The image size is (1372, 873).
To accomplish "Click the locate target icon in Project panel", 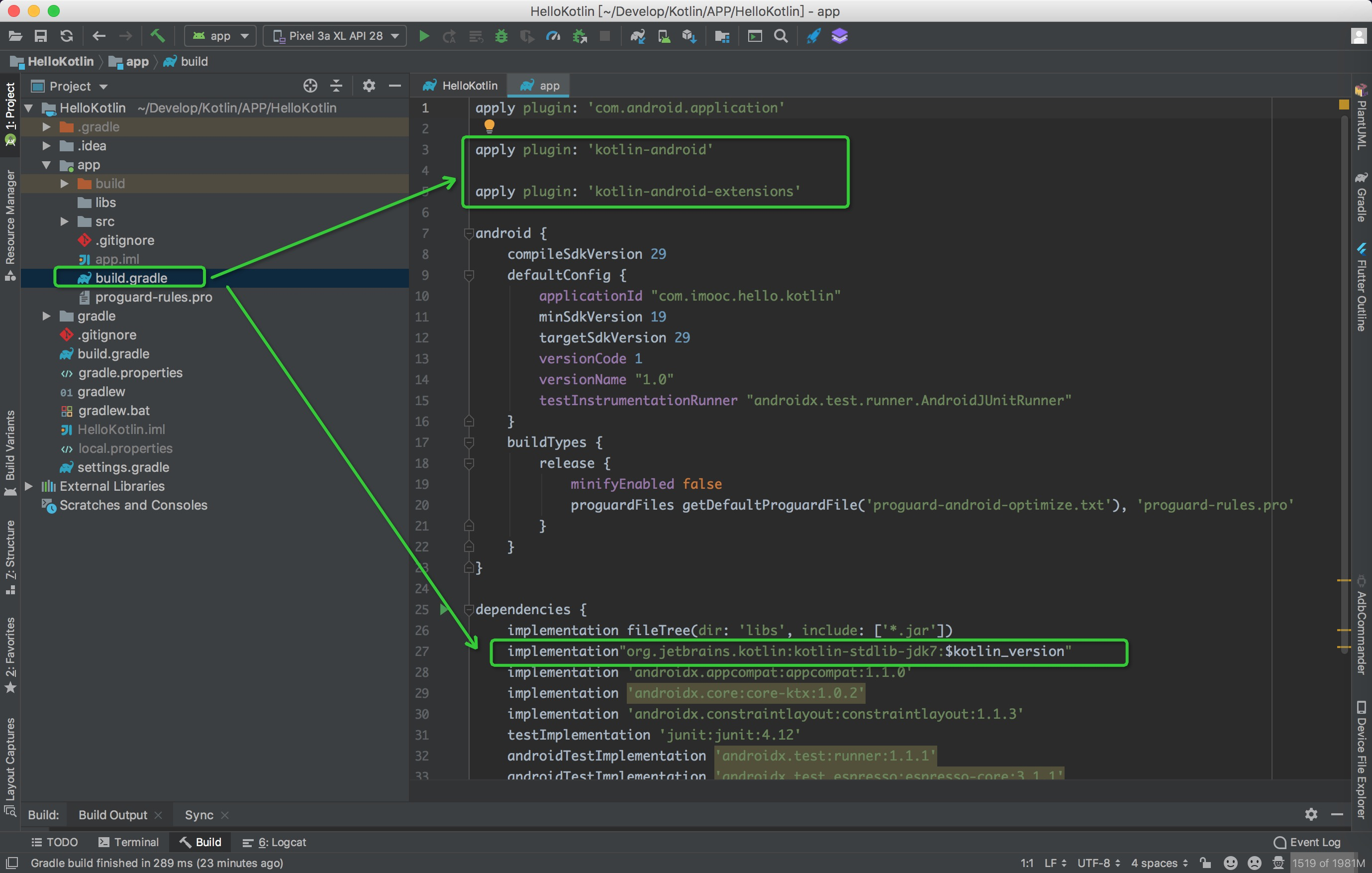I will point(310,86).
